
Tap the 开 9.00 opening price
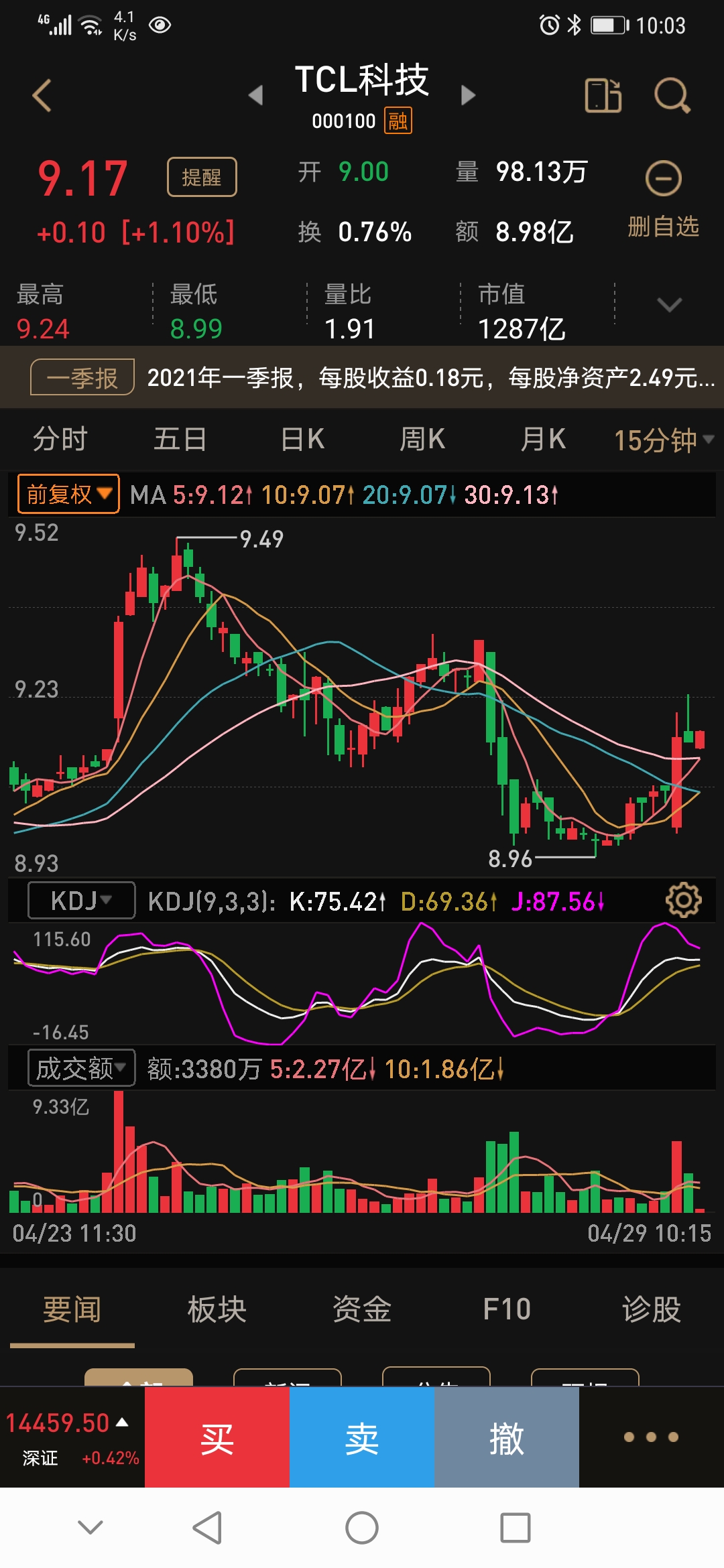tap(343, 172)
